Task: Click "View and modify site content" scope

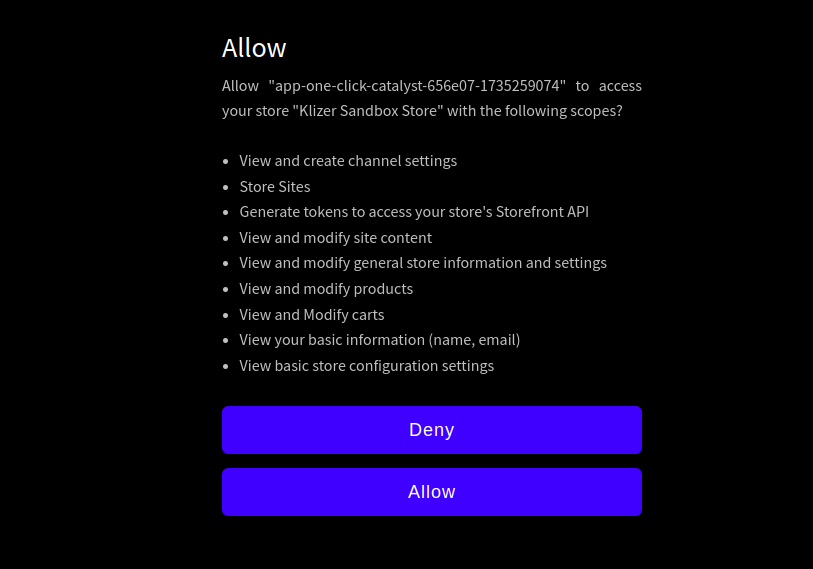Action: (336, 238)
